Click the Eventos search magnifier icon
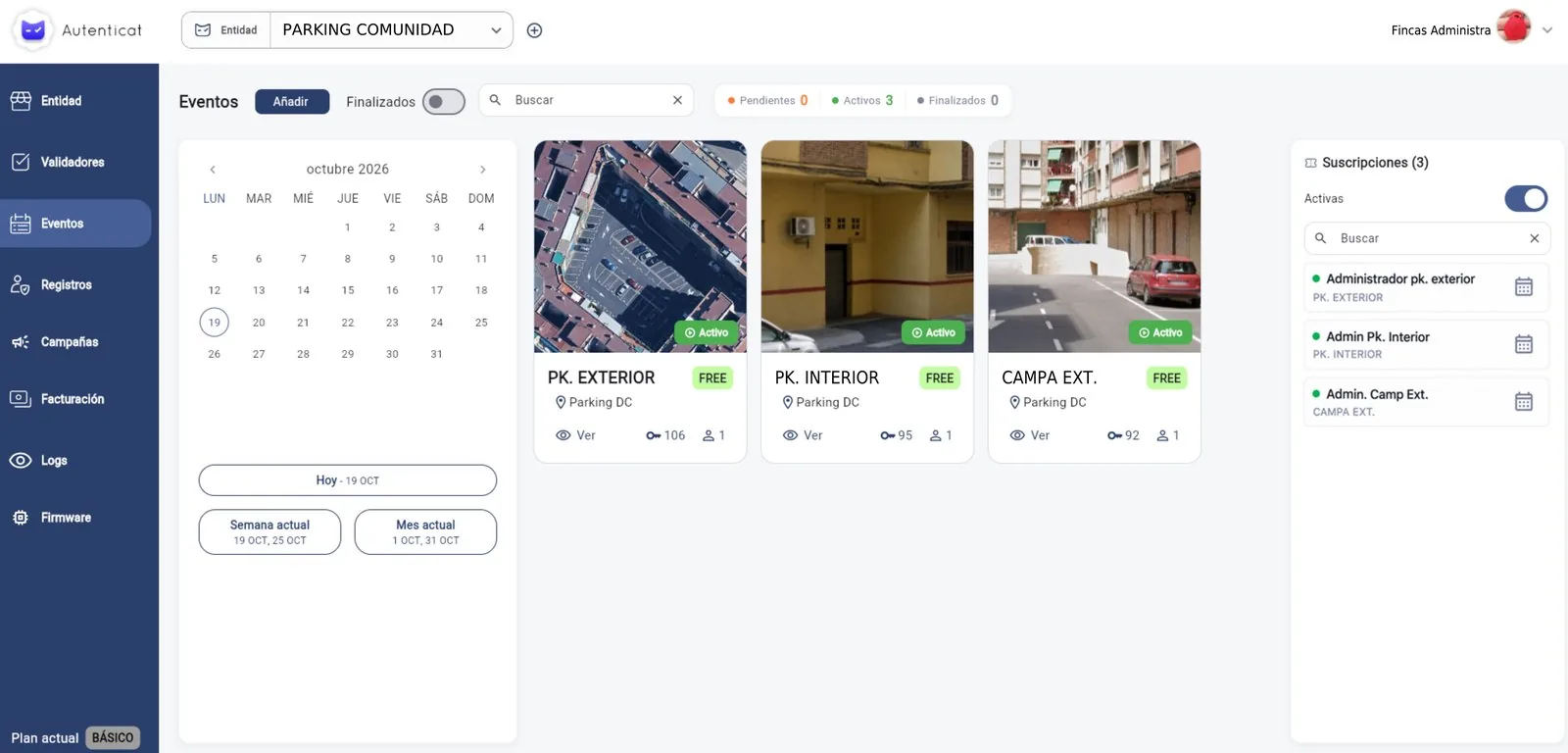Viewport: 1568px width, 753px height. [x=496, y=100]
